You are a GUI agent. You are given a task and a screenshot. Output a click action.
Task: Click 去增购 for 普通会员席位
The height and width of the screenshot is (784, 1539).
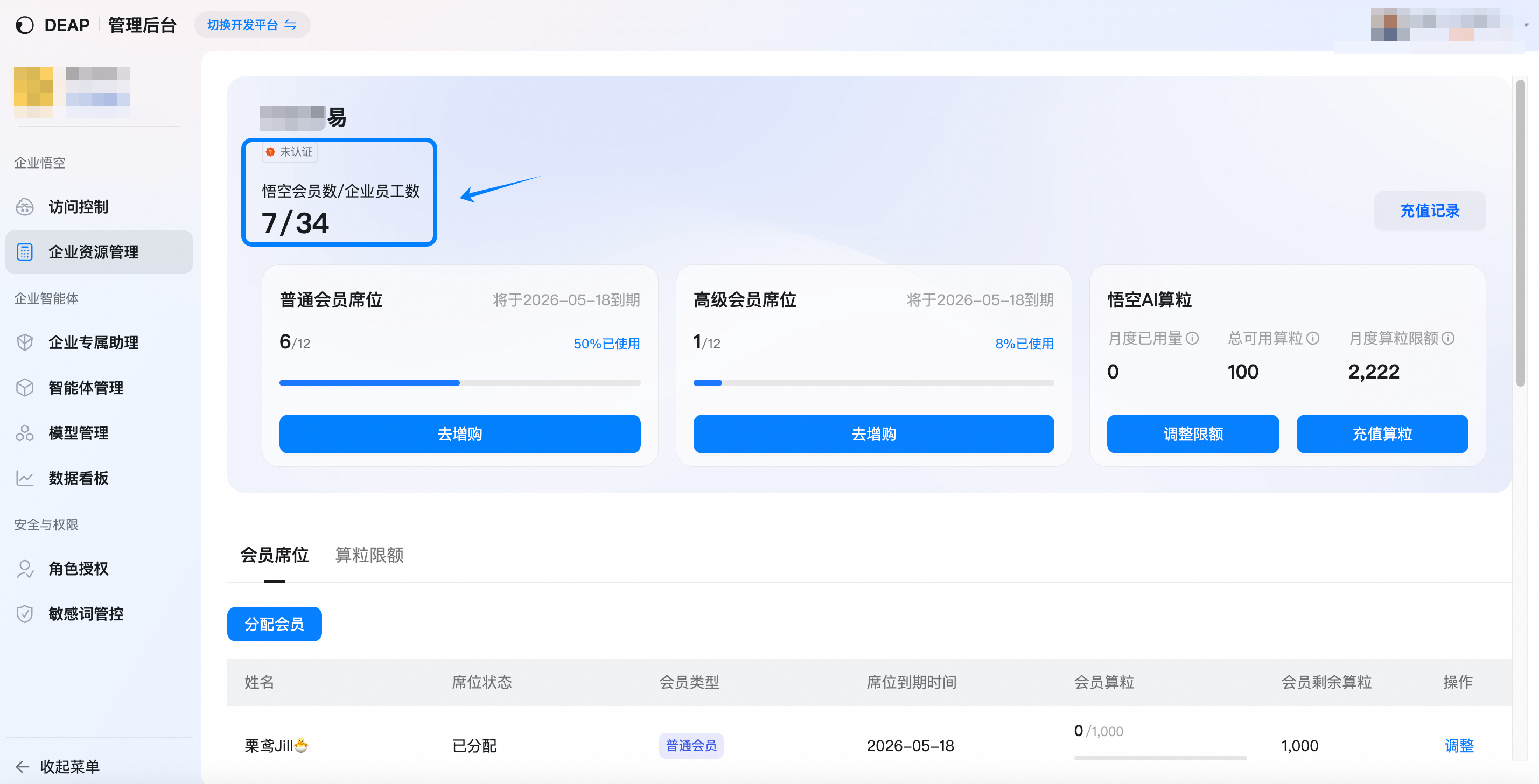click(460, 435)
